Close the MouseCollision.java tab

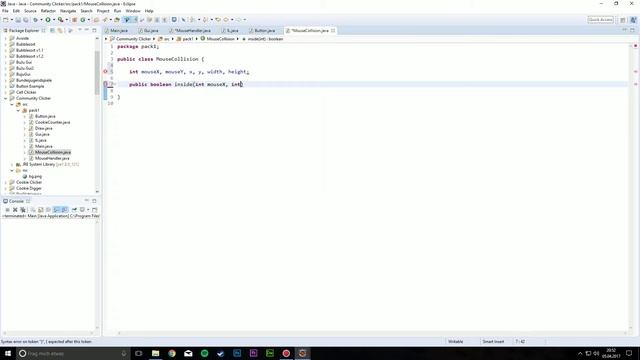(x=333, y=31)
